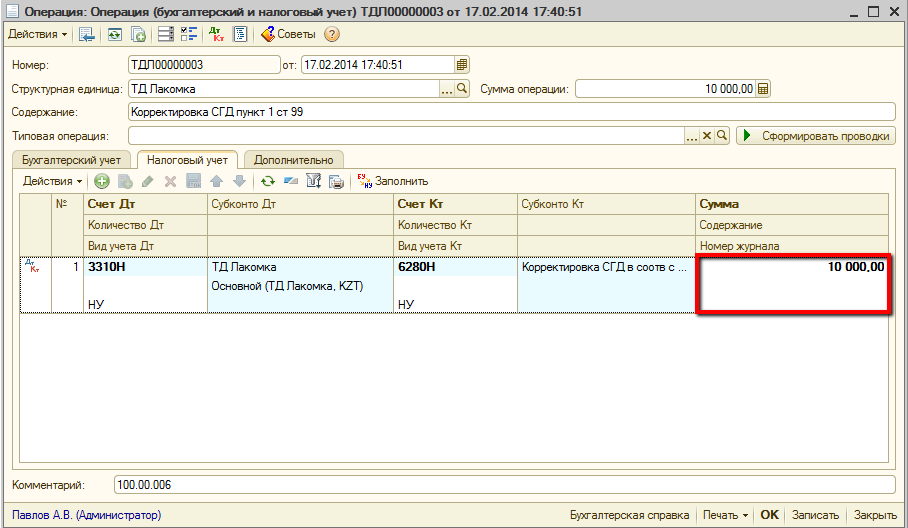This screenshot has width=908, height=528.
Task: Click the green add row icon
Action: coord(102,182)
